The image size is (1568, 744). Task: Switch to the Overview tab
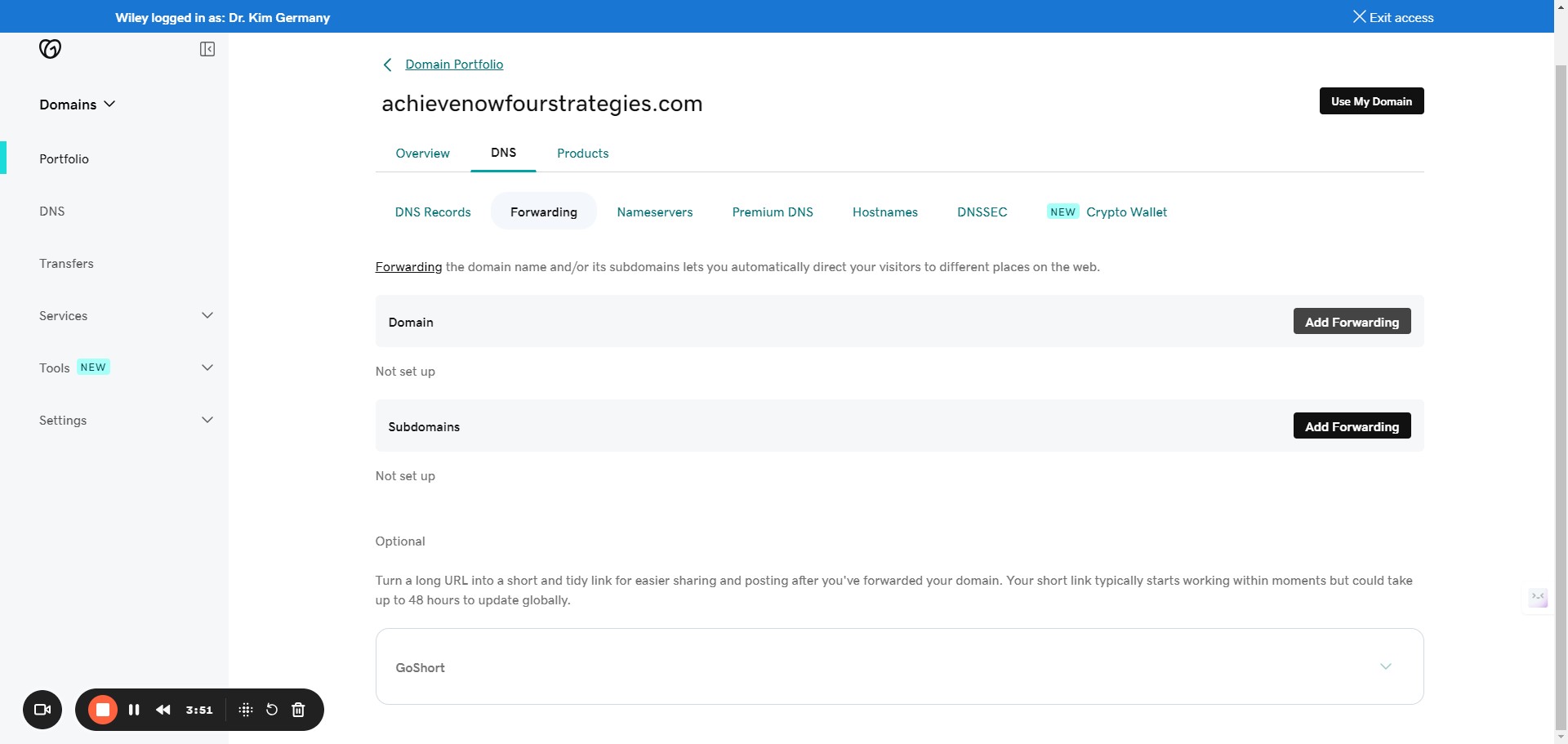coord(422,154)
